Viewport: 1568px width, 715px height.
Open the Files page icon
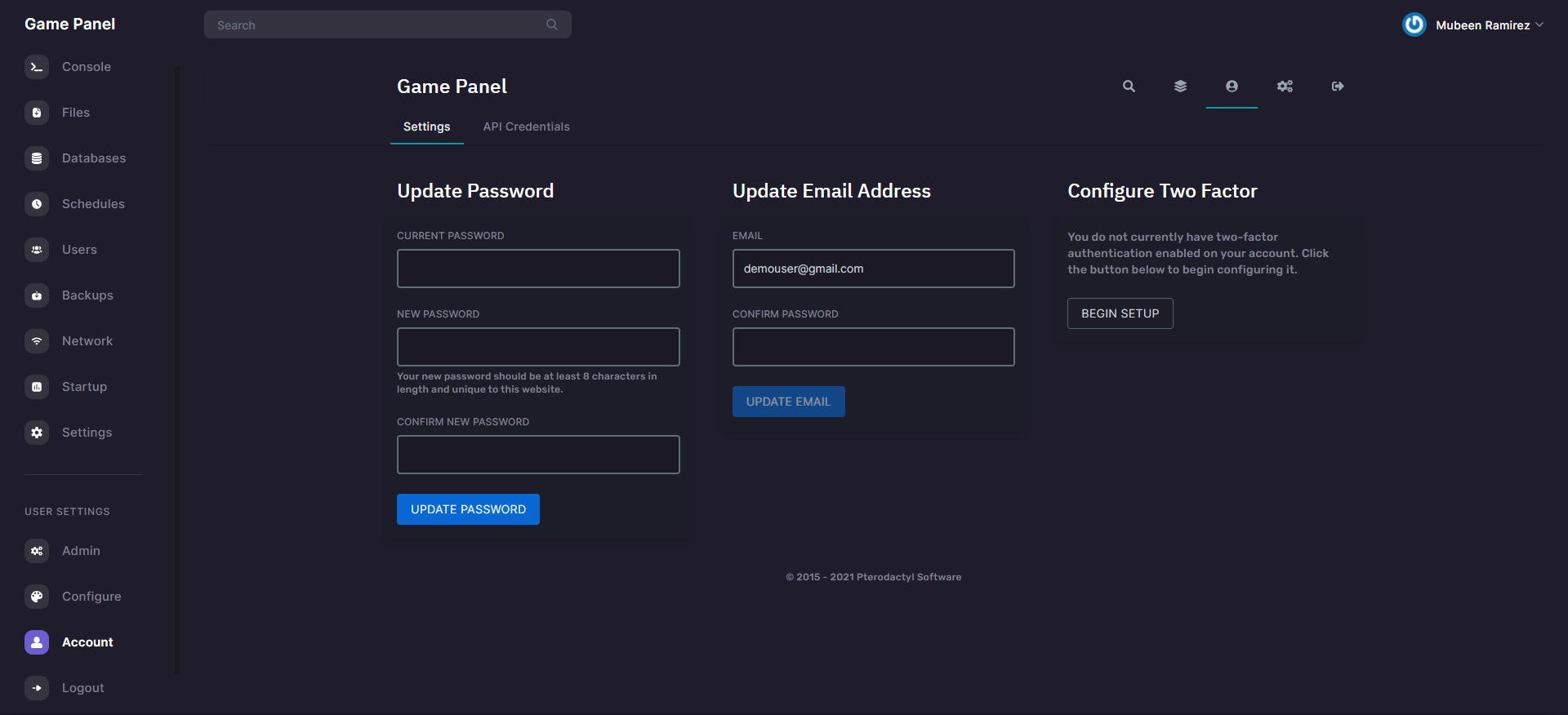coord(37,113)
